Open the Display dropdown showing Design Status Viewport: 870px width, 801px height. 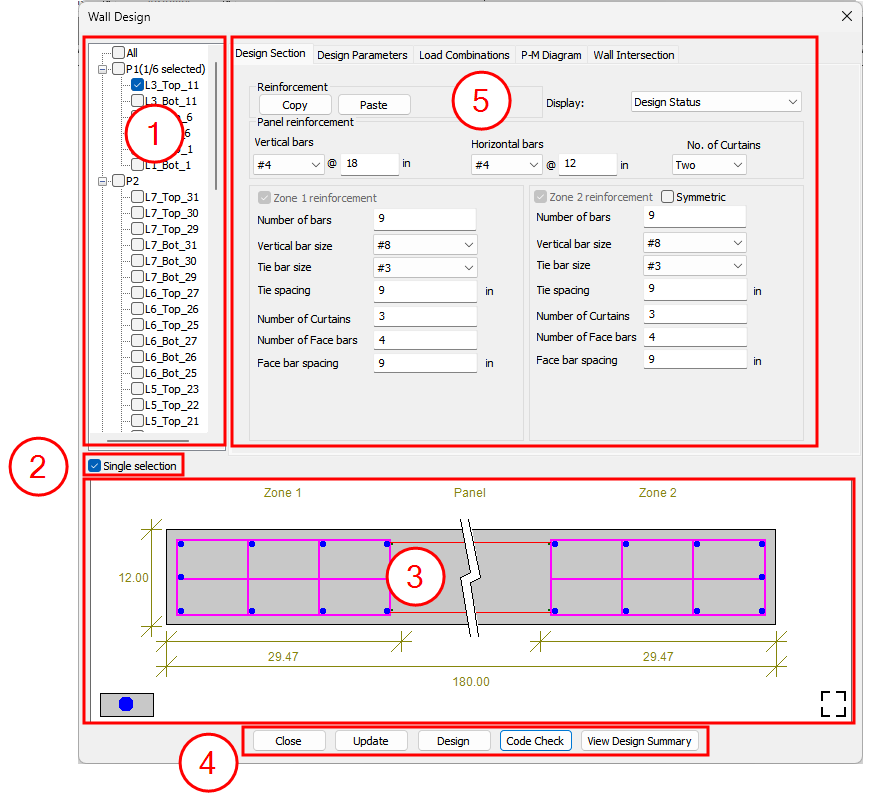click(x=716, y=102)
